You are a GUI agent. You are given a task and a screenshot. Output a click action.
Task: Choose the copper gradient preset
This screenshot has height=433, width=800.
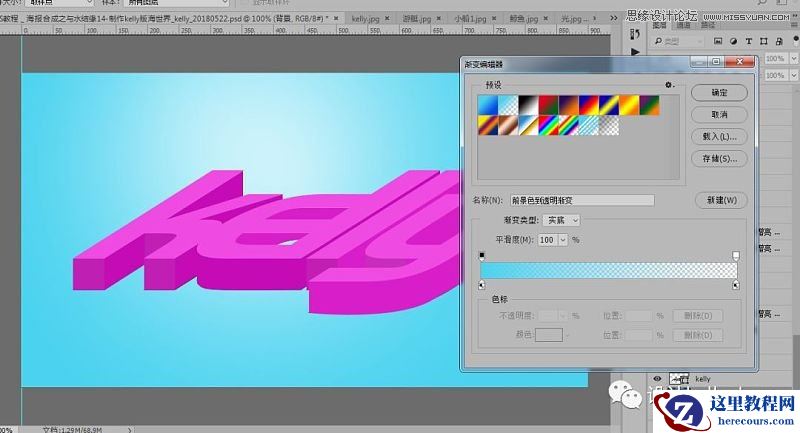point(508,125)
